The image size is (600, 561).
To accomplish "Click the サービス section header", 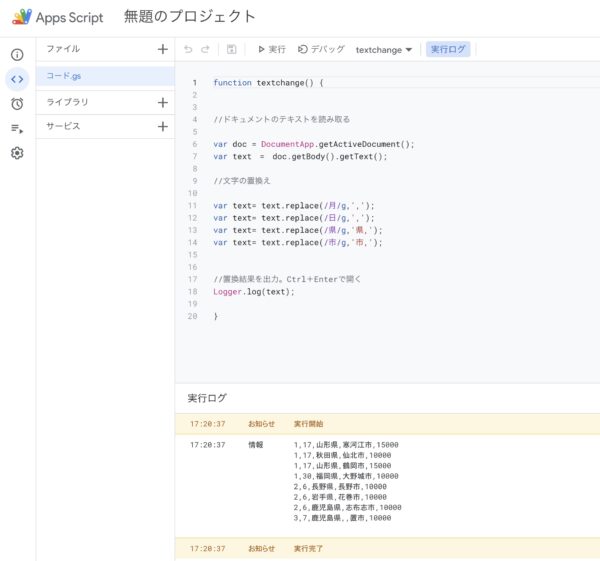I will 63,126.
